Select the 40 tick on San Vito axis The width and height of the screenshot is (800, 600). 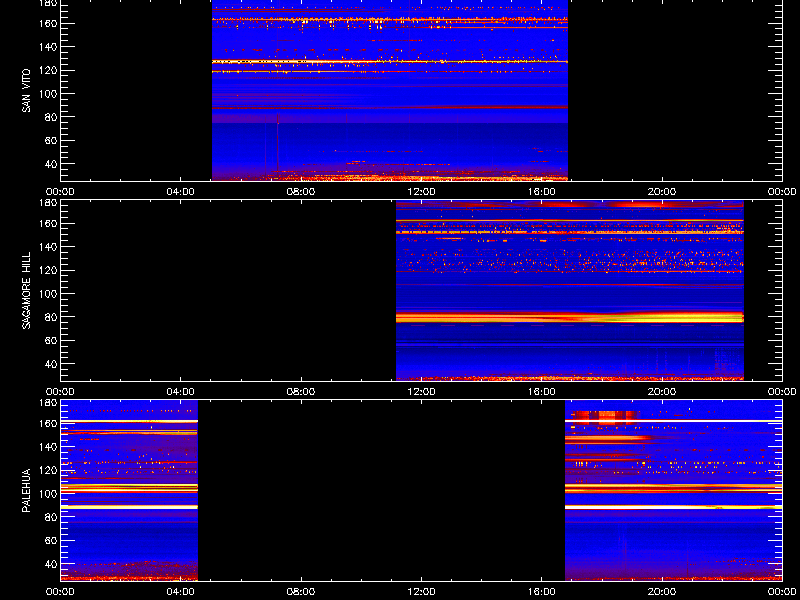(x=51, y=164)
